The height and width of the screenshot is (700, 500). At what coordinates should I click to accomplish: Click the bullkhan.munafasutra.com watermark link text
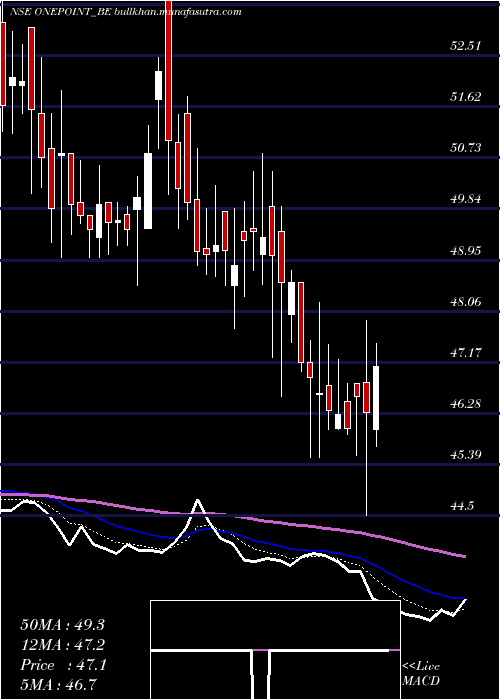(178, 12)
